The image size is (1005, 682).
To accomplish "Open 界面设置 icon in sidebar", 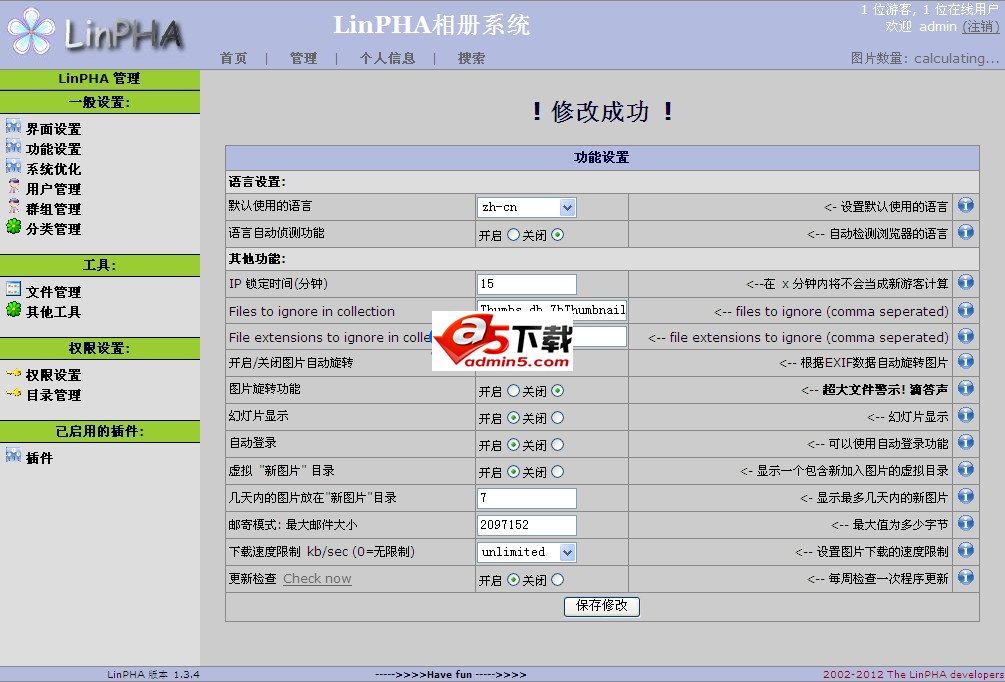I will 13,126.
